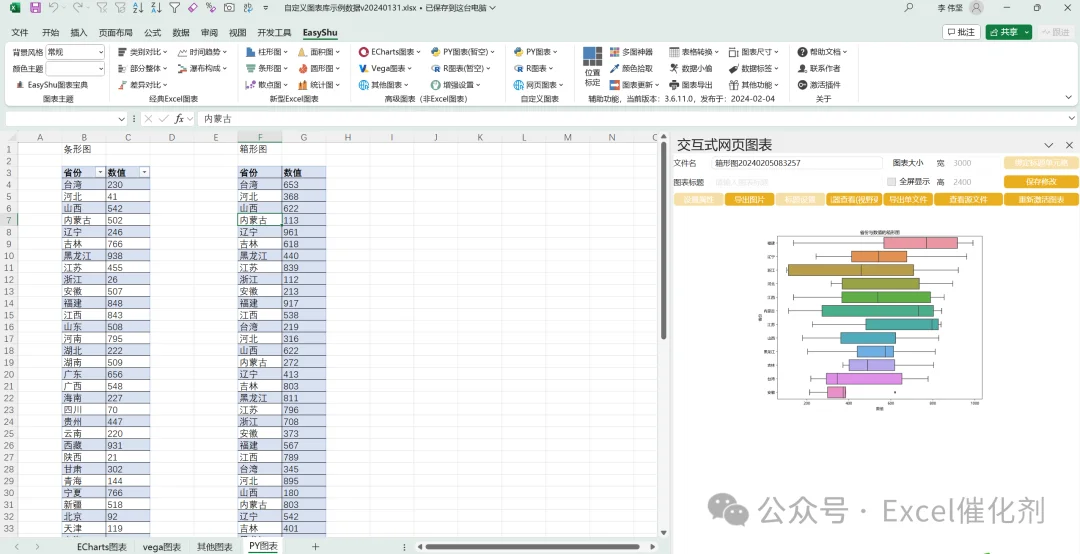Screen dimensions: 1080x554
Task: Switch to the 插入 ribbon tab
Action: pos(79,32)
